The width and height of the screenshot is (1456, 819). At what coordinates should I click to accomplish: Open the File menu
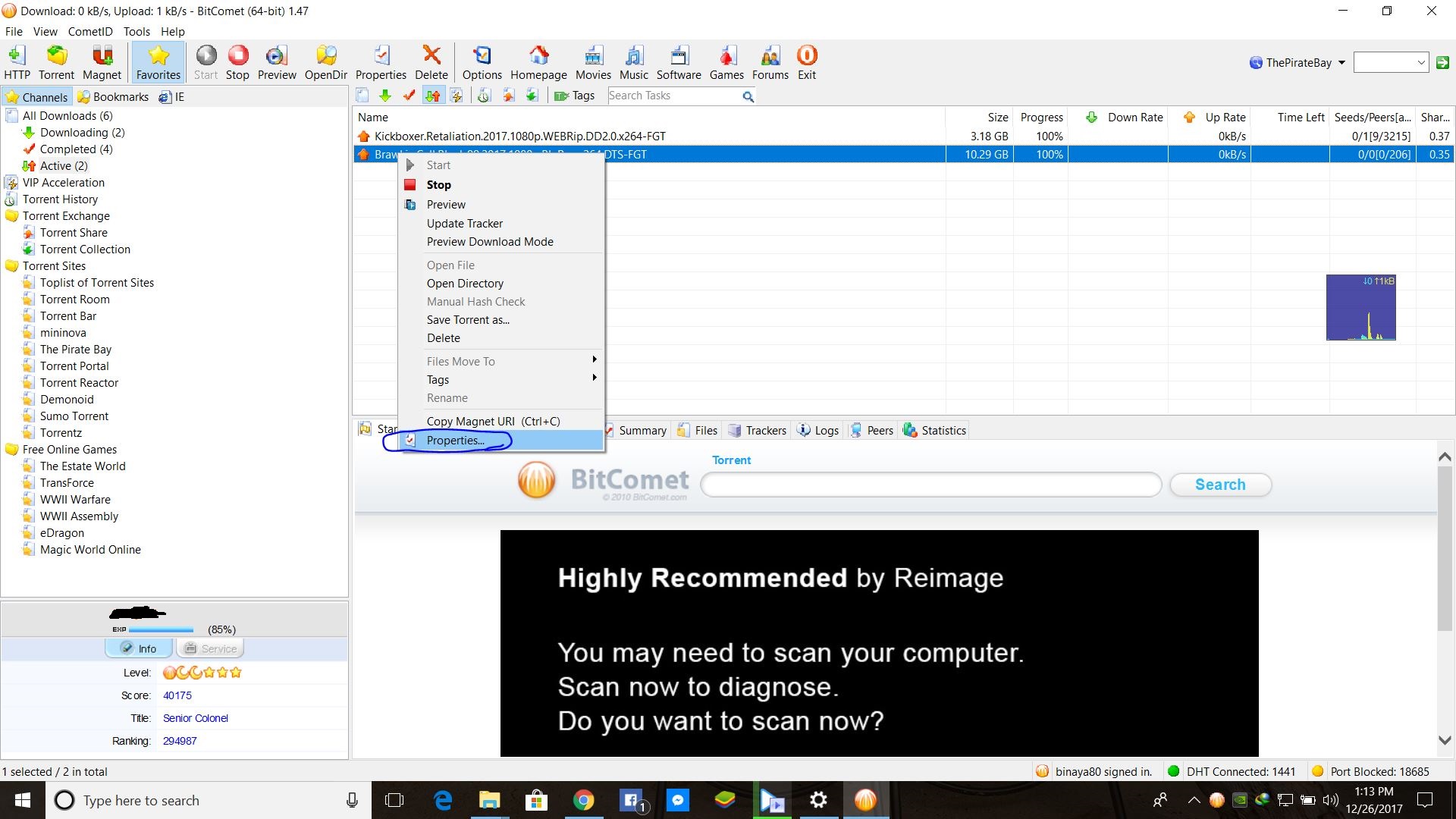14,32
